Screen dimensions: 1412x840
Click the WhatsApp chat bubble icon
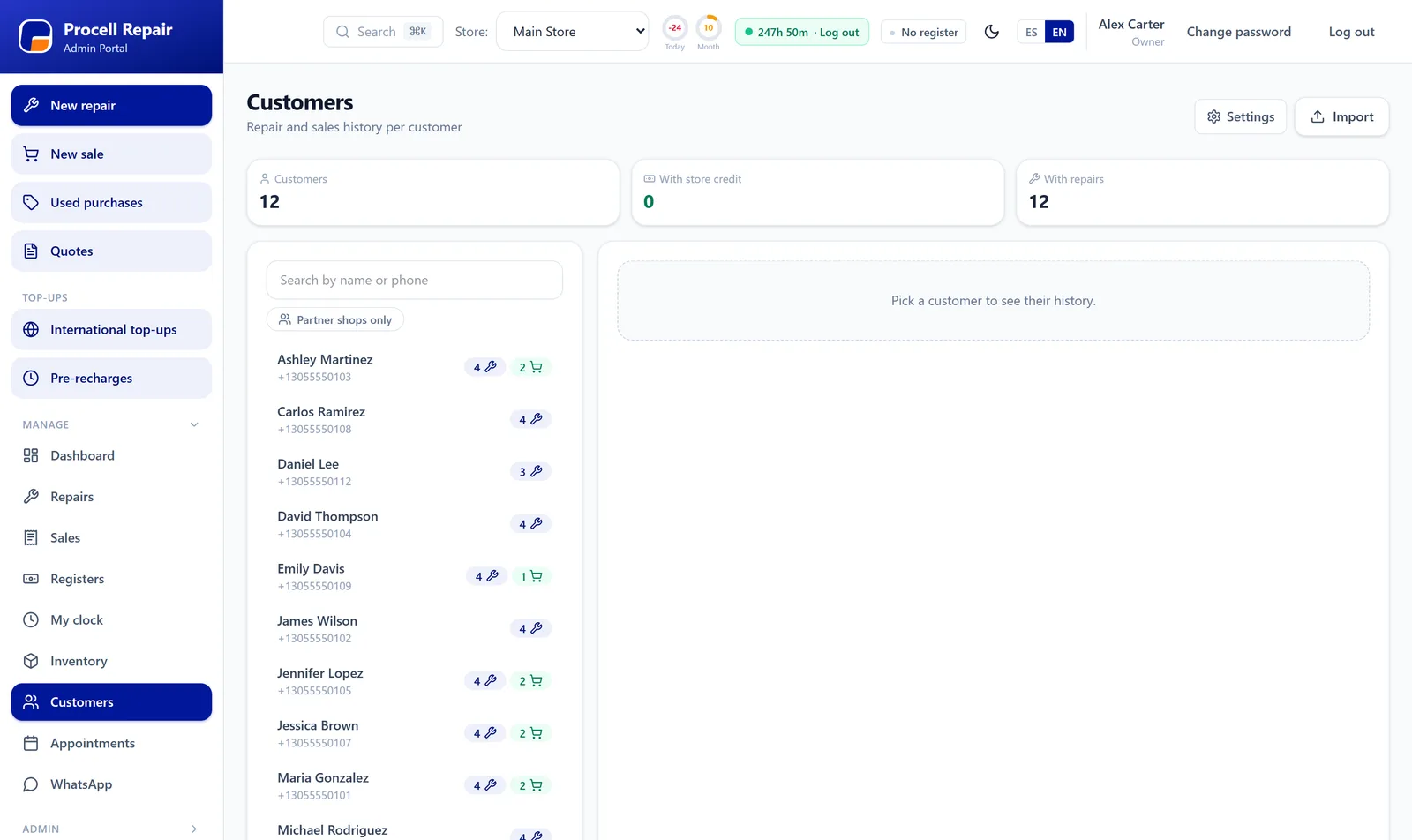pyautogui.click(x=31, y=784)
